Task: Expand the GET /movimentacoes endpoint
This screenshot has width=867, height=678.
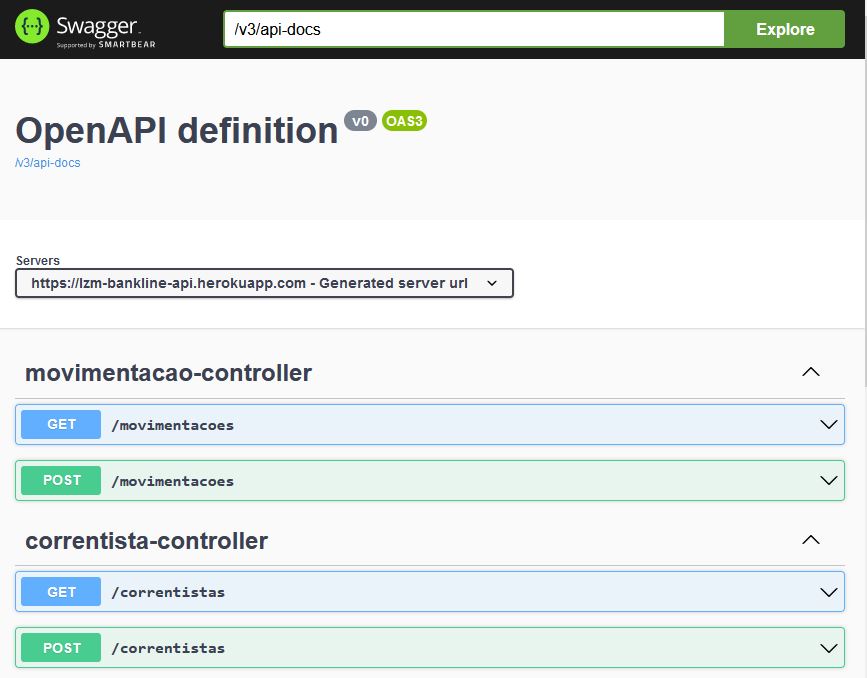Action: click(827, 424)
